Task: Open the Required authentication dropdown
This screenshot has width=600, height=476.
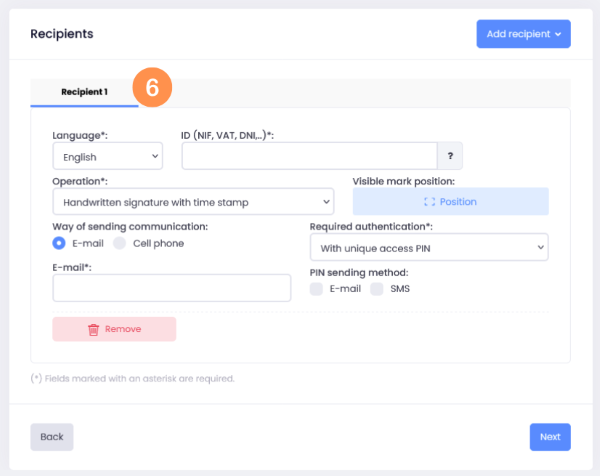Action: pos(428,247)
